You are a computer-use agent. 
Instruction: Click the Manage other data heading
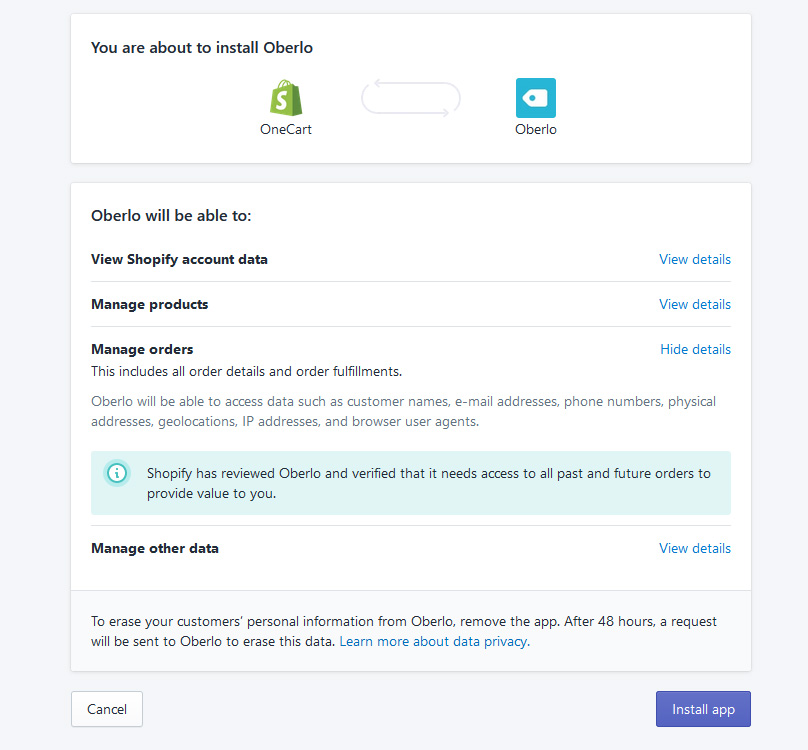[155, 548]
